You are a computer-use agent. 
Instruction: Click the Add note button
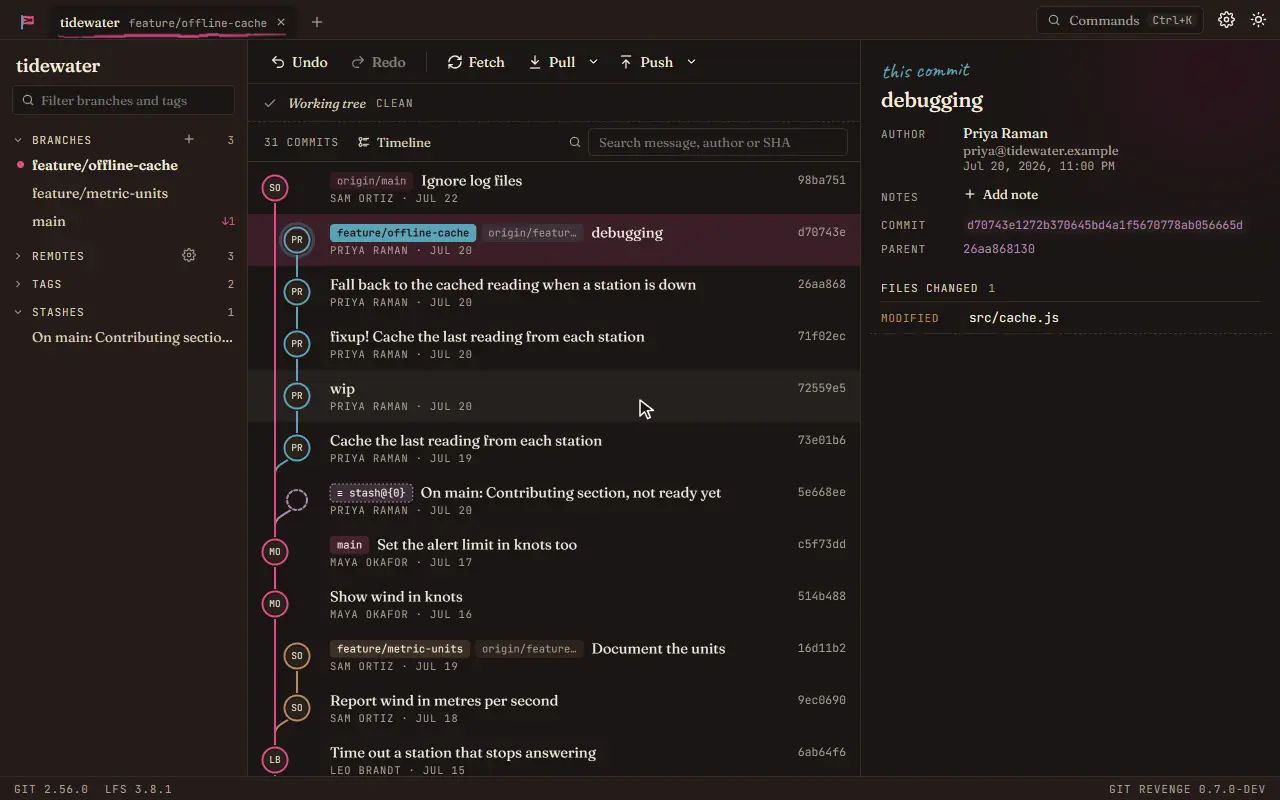tap(1000, 195)
